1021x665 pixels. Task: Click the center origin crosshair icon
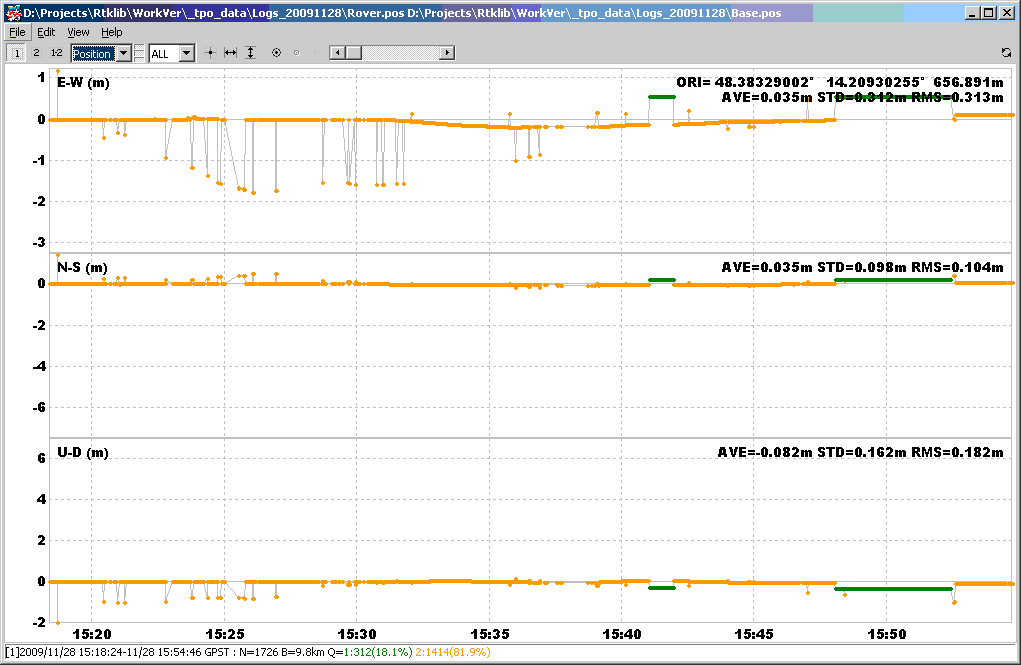click(x=210, y=53)
